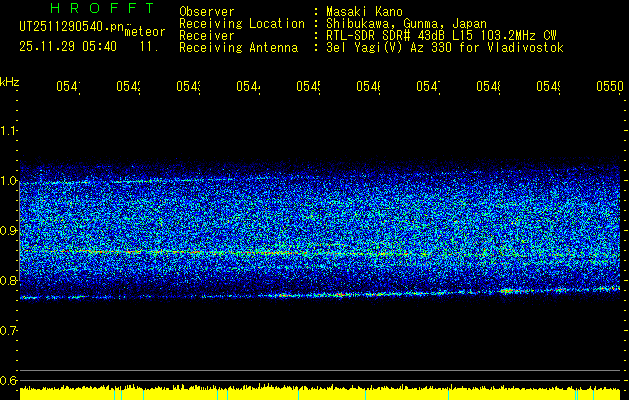Click the 'Receiver' label
This screenshot has height=400, width=629.
click(x=207, y=36)
